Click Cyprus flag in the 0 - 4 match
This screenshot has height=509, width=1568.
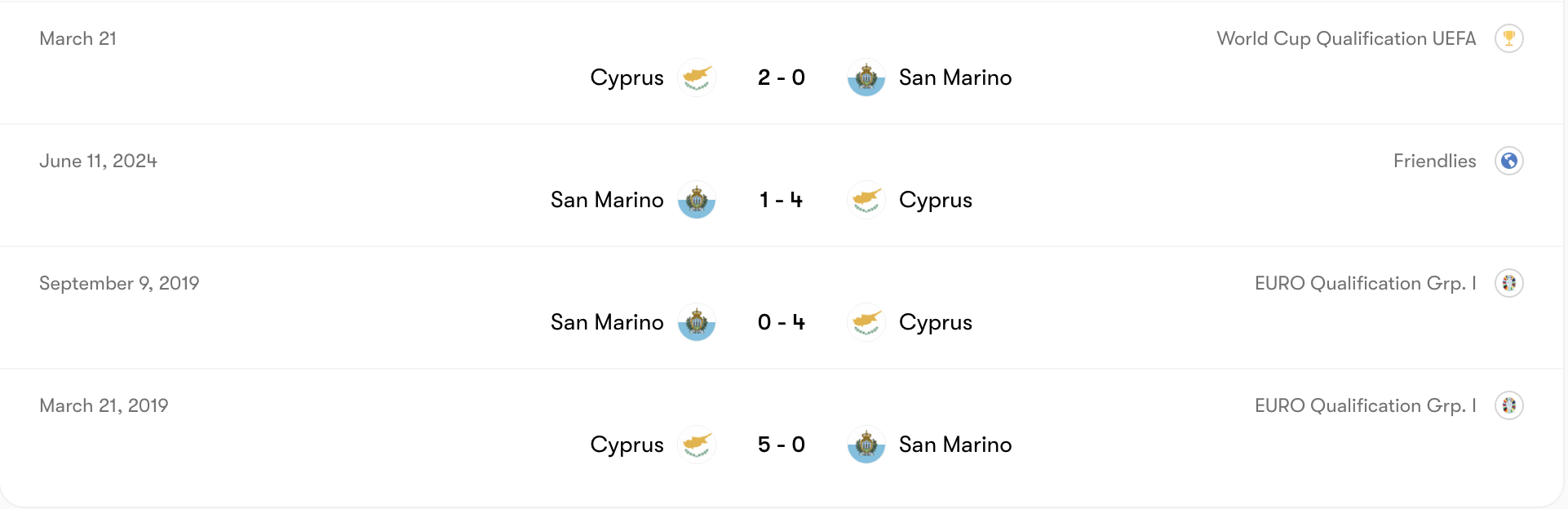[866, 322]
